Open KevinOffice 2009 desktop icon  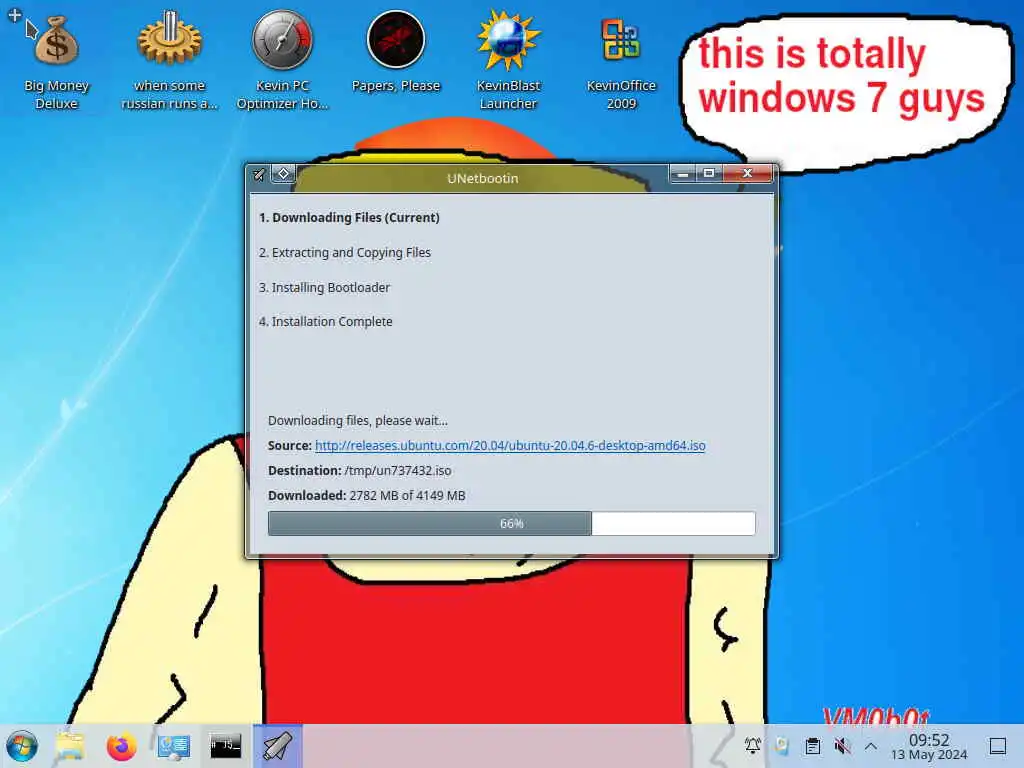621,62
